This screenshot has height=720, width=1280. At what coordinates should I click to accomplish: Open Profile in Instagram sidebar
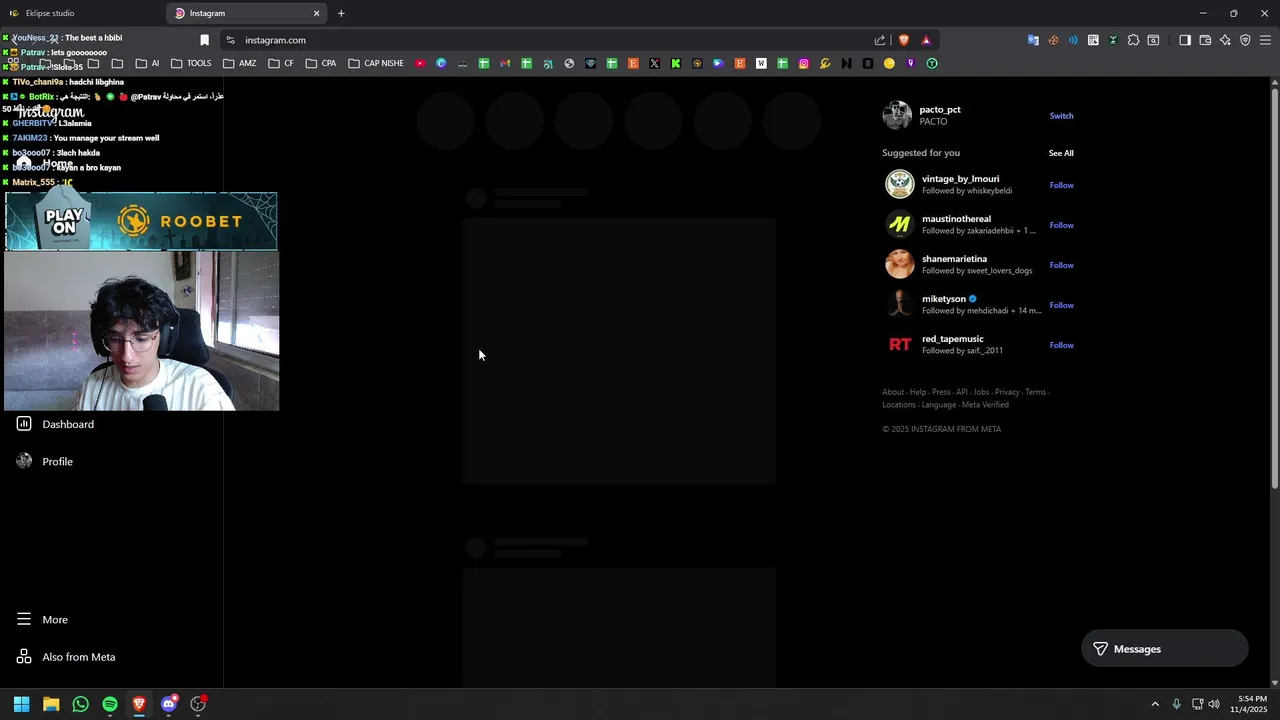(45, 461)
